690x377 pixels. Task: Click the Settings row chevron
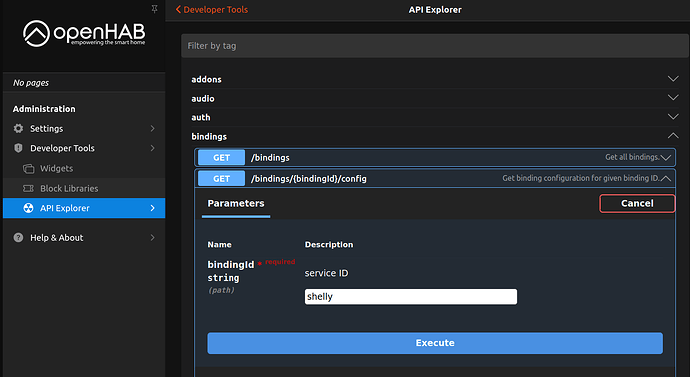click(152, 128)
